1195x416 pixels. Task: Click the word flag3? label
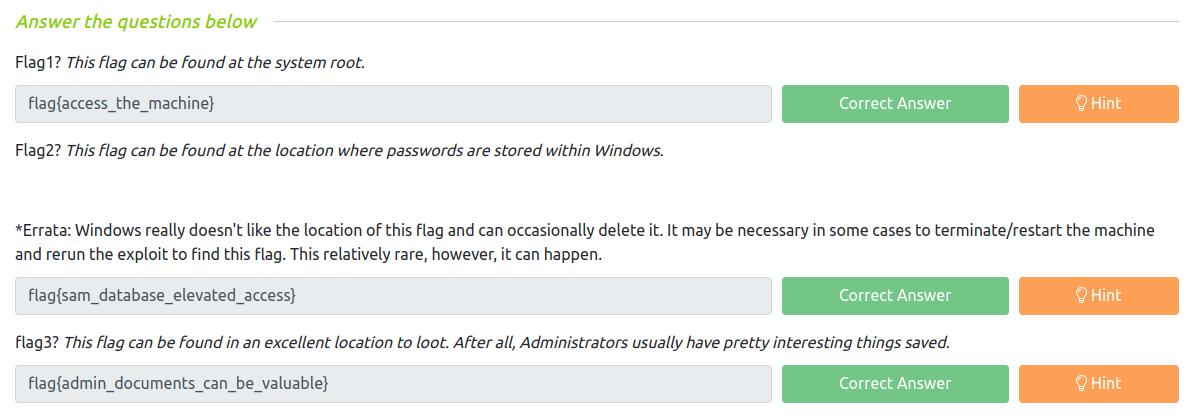point(37,343)
